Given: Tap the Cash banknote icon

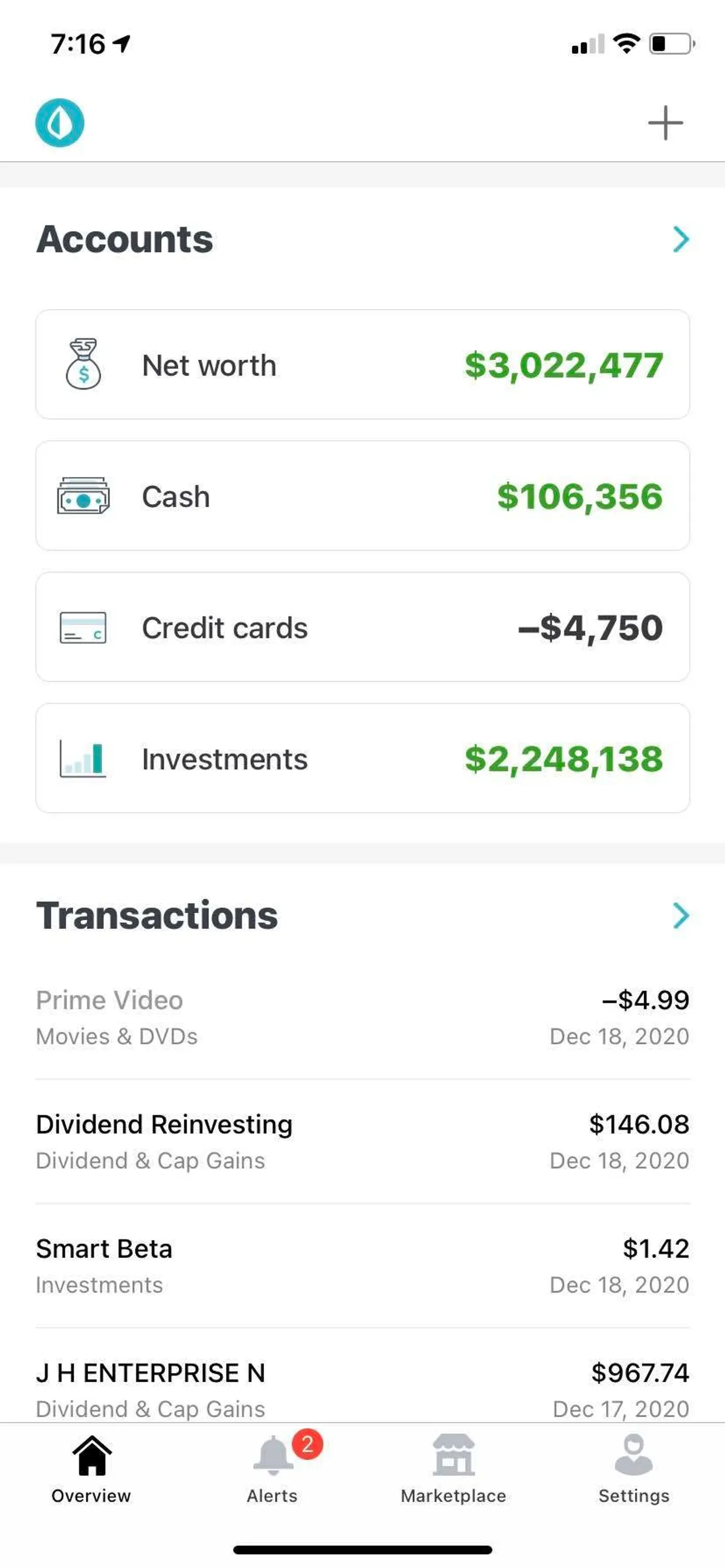Looking at the screenshot, I should (83, 496).
